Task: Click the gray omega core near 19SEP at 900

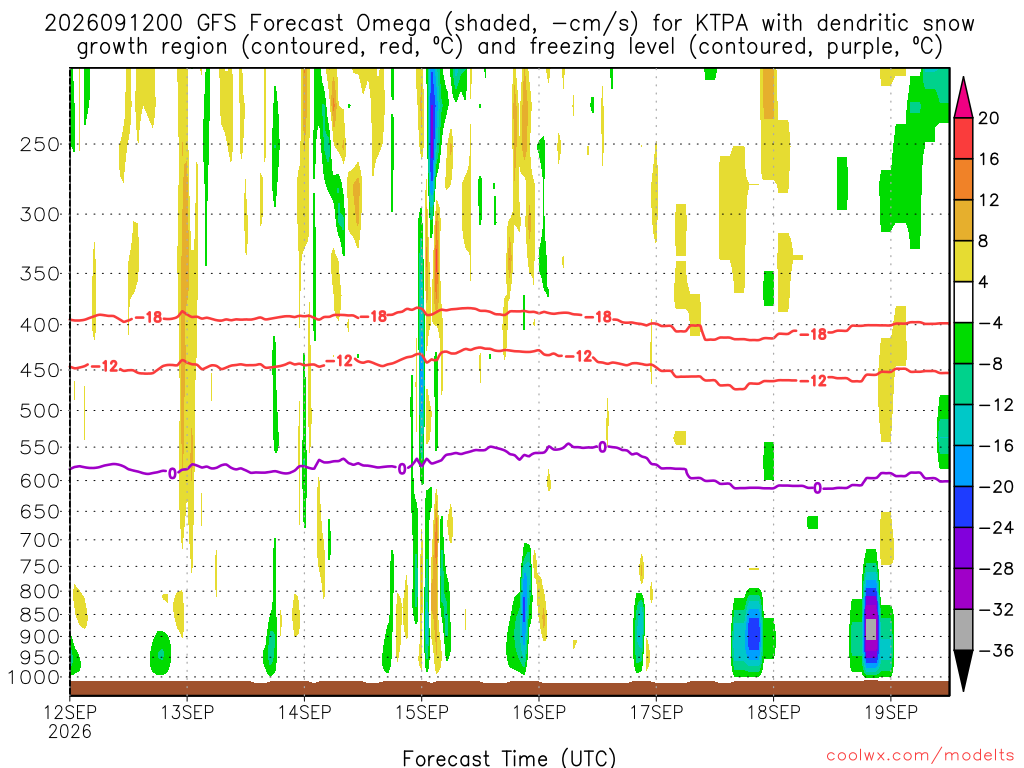Action: (871, 630)
